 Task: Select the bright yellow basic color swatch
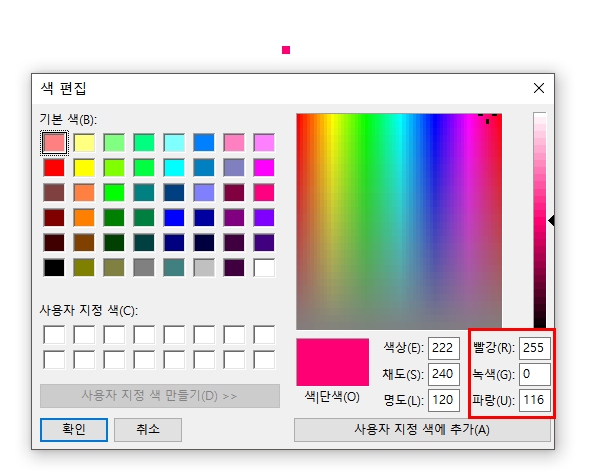pos(84,168)
